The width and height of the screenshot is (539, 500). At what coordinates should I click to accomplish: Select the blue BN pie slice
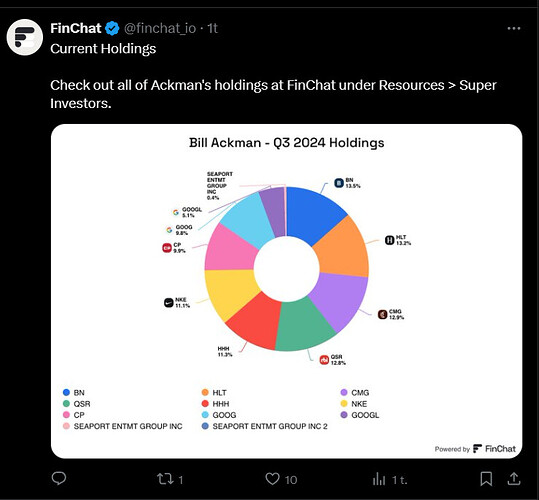[x=315, y=214]
